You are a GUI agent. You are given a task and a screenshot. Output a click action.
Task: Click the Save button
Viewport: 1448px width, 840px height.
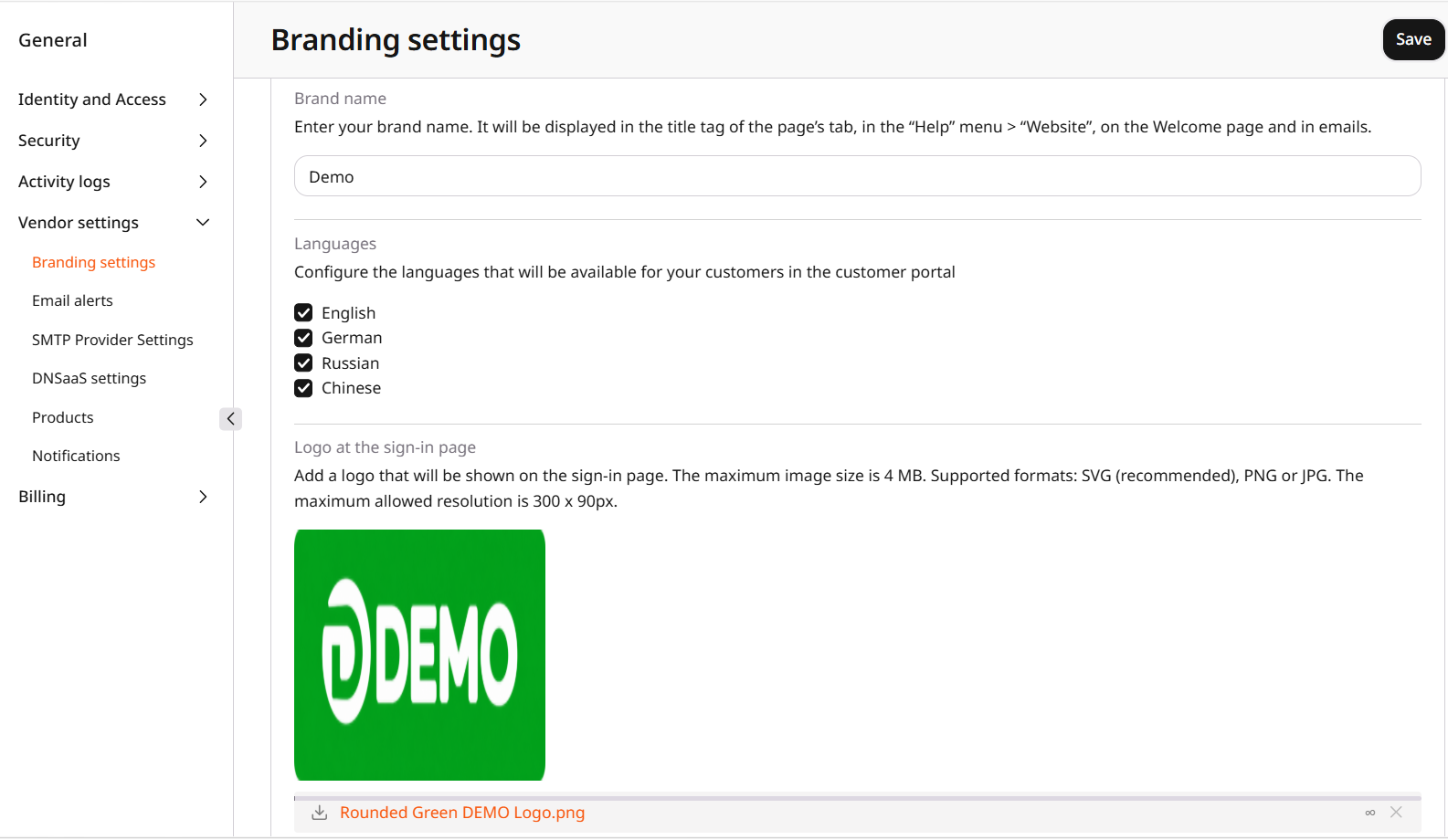(x=1413, y=39)
